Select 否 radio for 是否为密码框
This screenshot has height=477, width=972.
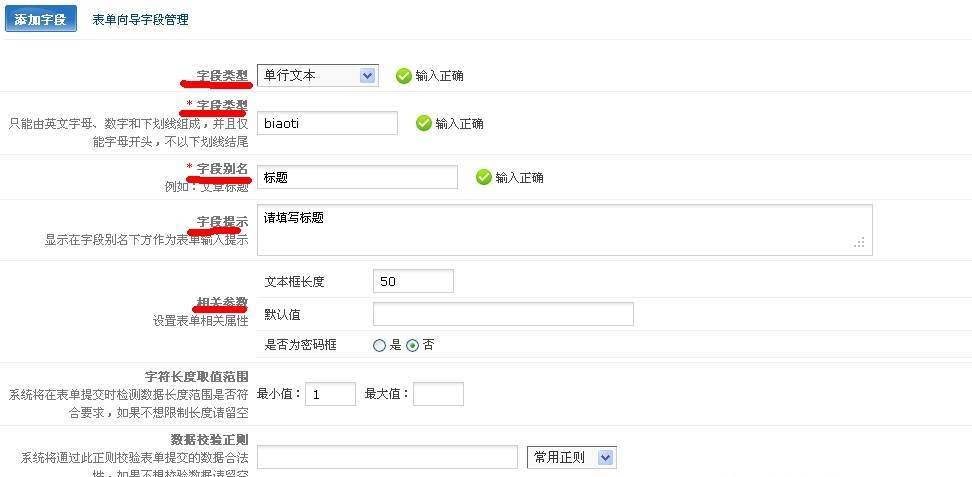click(412, 345)
